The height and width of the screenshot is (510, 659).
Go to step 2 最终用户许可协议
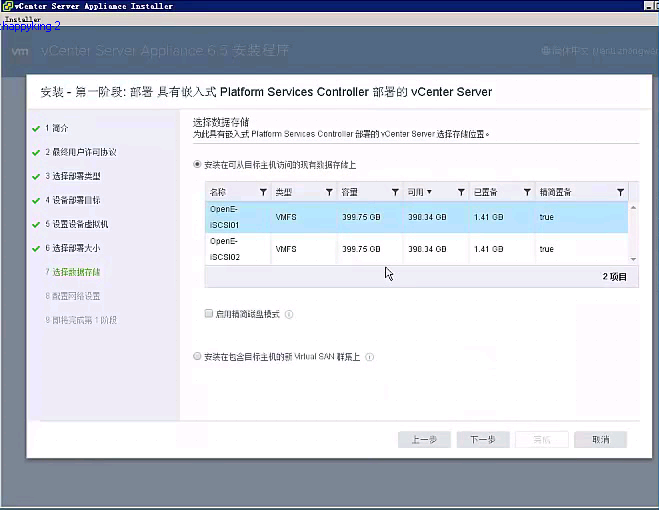tap(81, 152)
